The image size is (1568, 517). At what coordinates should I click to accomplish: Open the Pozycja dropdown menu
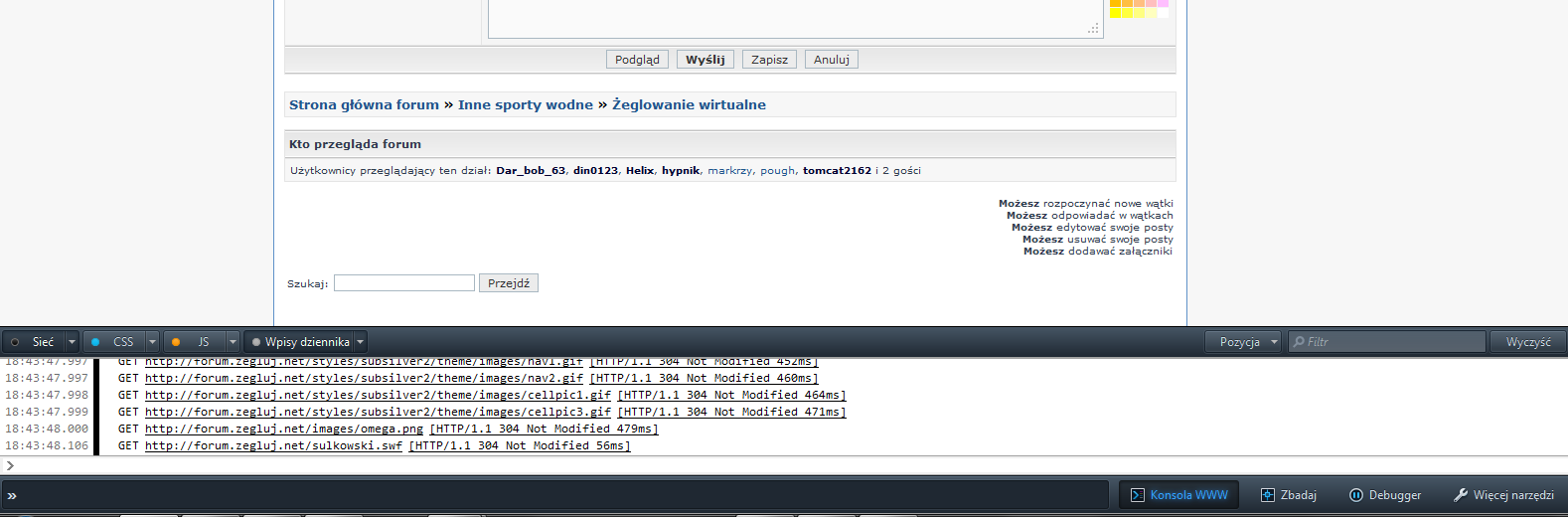[x=1242, y=342]
